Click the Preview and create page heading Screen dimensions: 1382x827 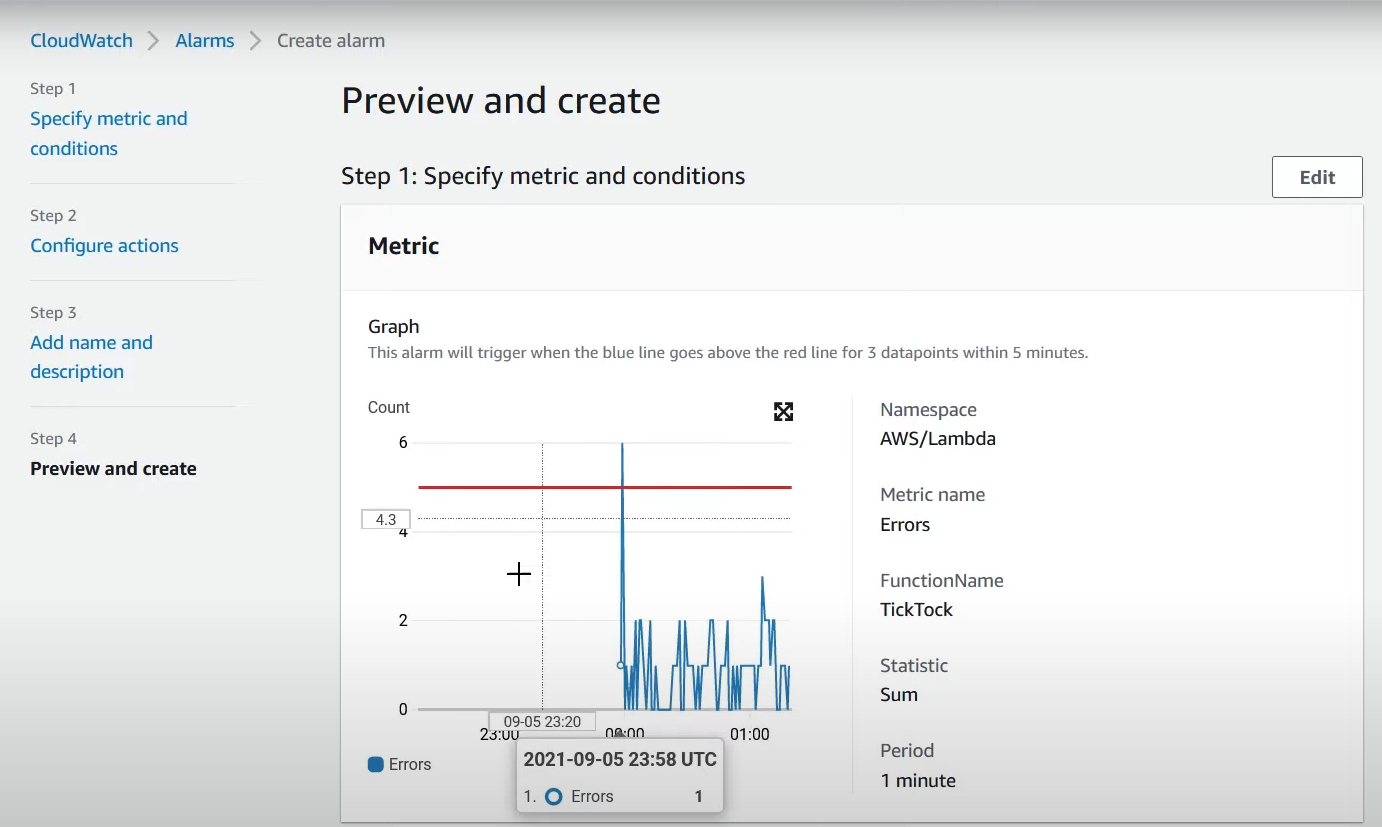click(x=501, y=101)
